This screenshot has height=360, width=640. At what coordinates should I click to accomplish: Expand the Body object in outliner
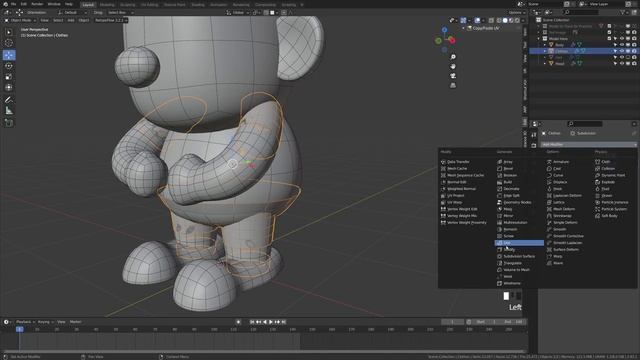[544, 45]
